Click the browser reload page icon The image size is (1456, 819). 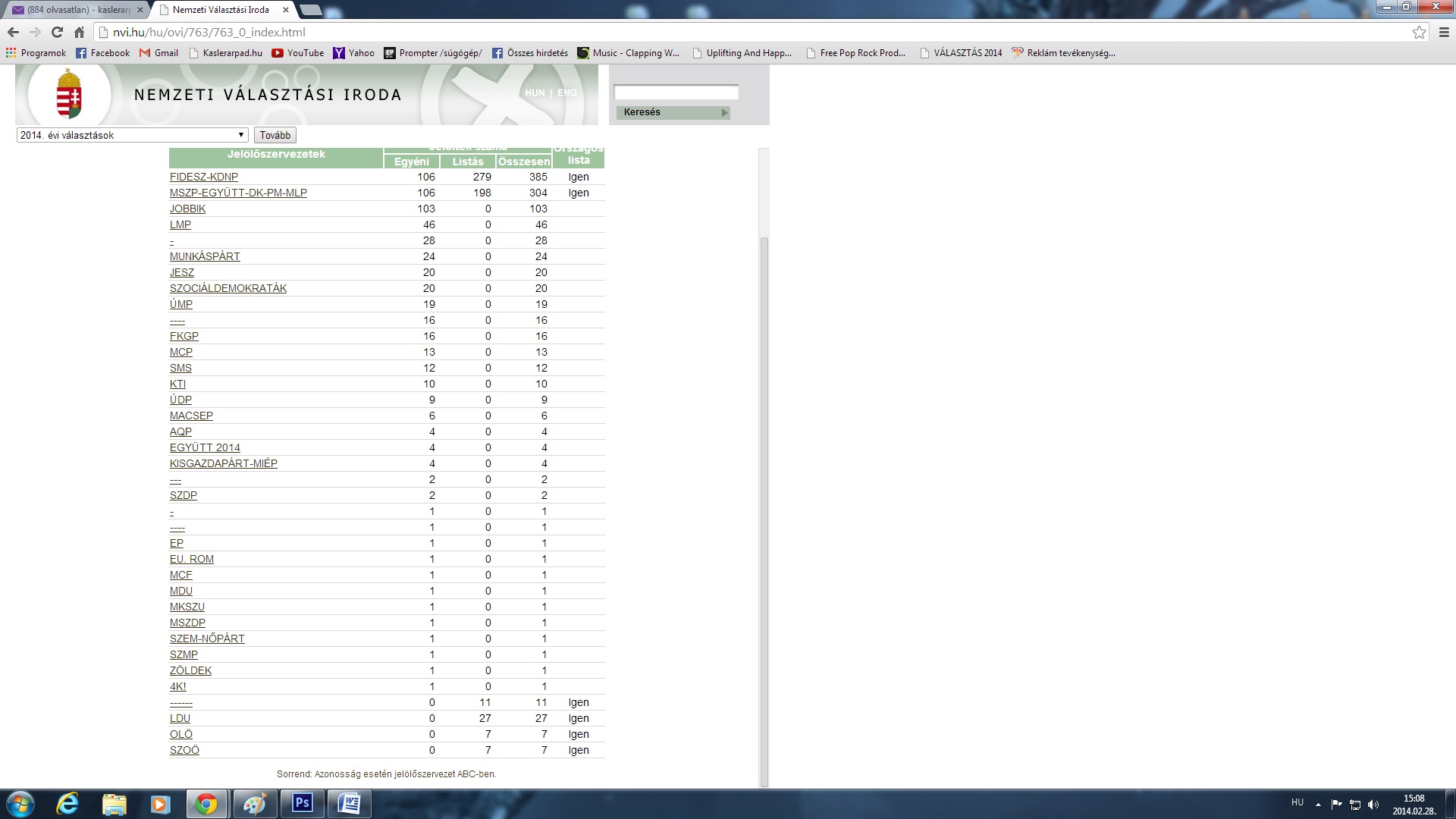pyautogui.click(x=57, y=32)
